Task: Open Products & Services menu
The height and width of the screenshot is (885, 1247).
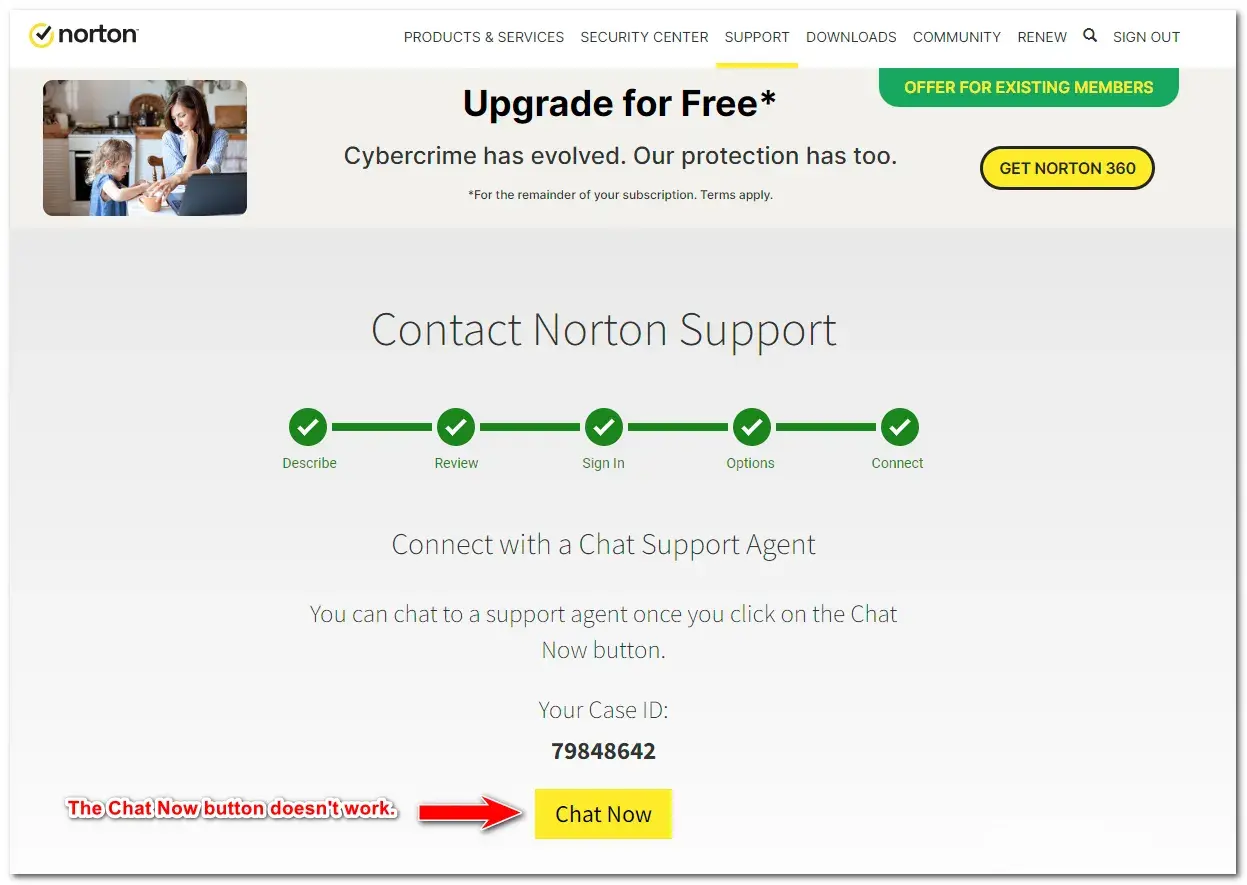Action: (484, 37)
